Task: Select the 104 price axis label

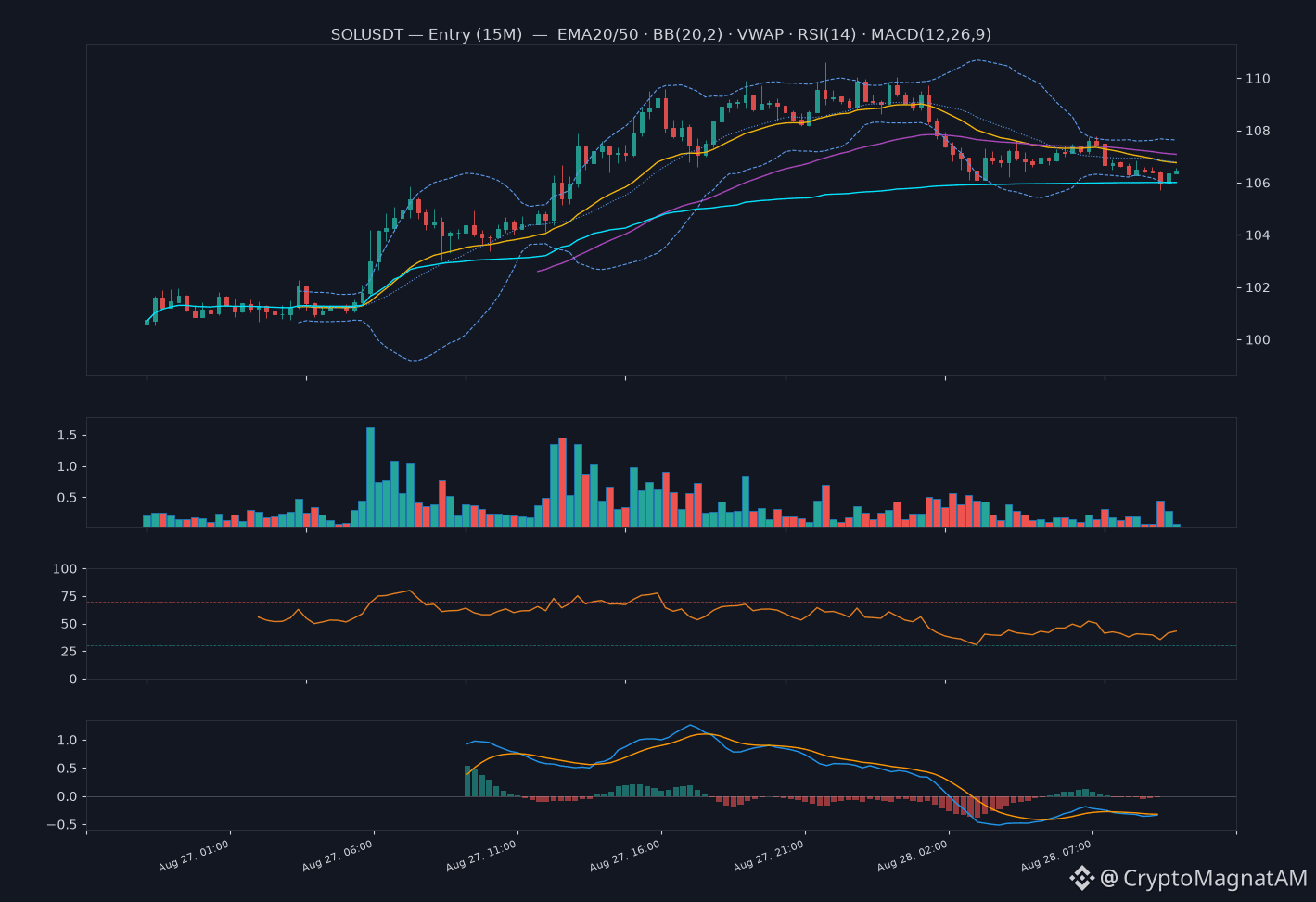Action: click(1258, 235)
